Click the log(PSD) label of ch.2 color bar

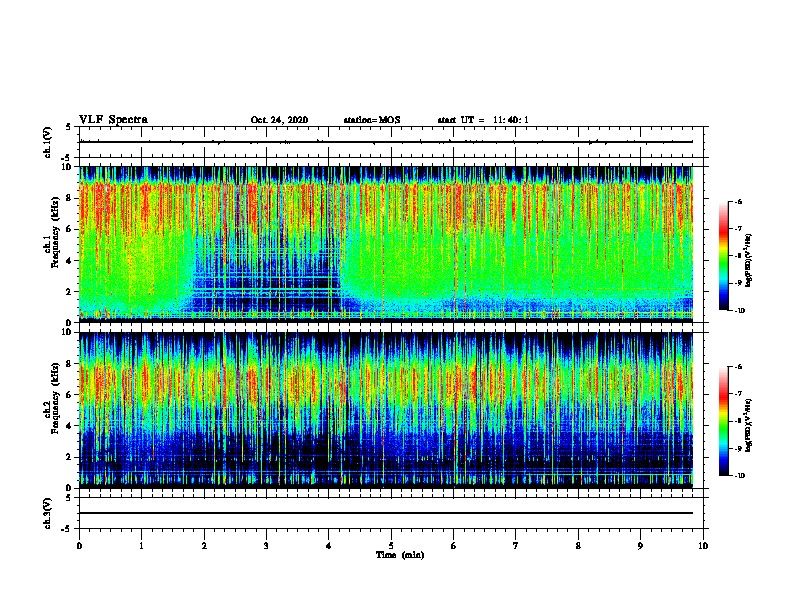(748, 426)
